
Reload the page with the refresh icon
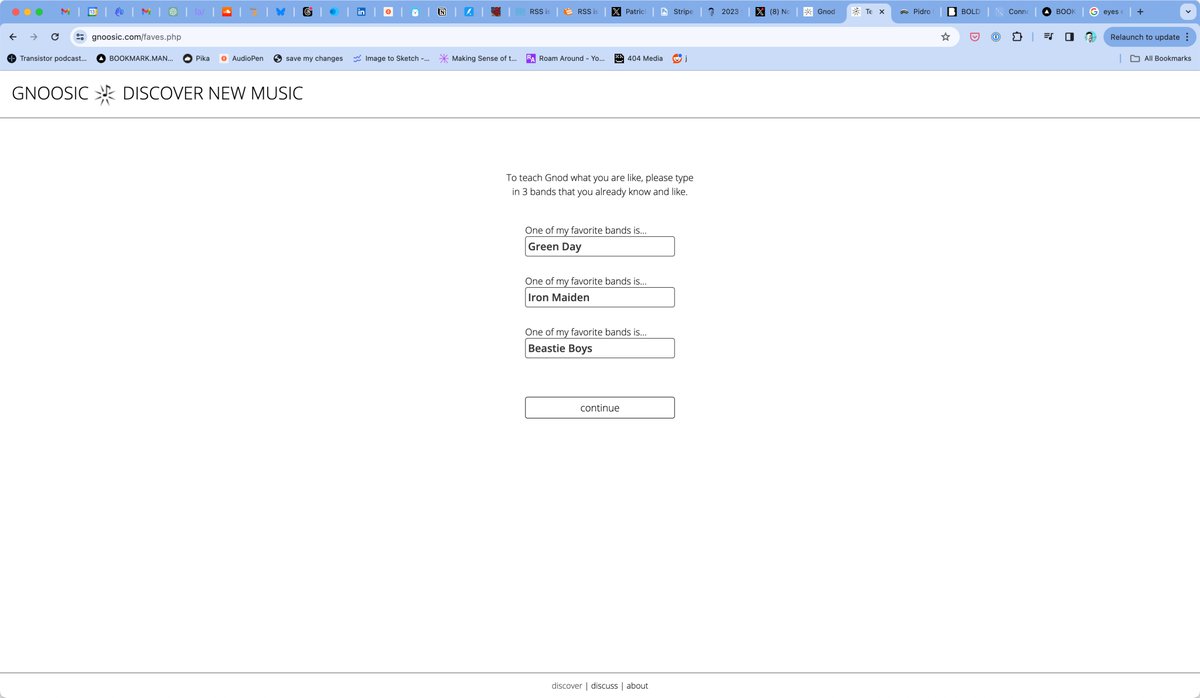(55, 37)
